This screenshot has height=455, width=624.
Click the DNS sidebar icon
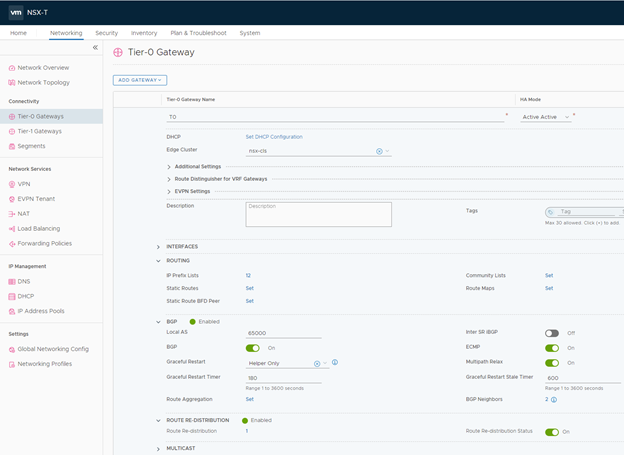tap(12, 281)
